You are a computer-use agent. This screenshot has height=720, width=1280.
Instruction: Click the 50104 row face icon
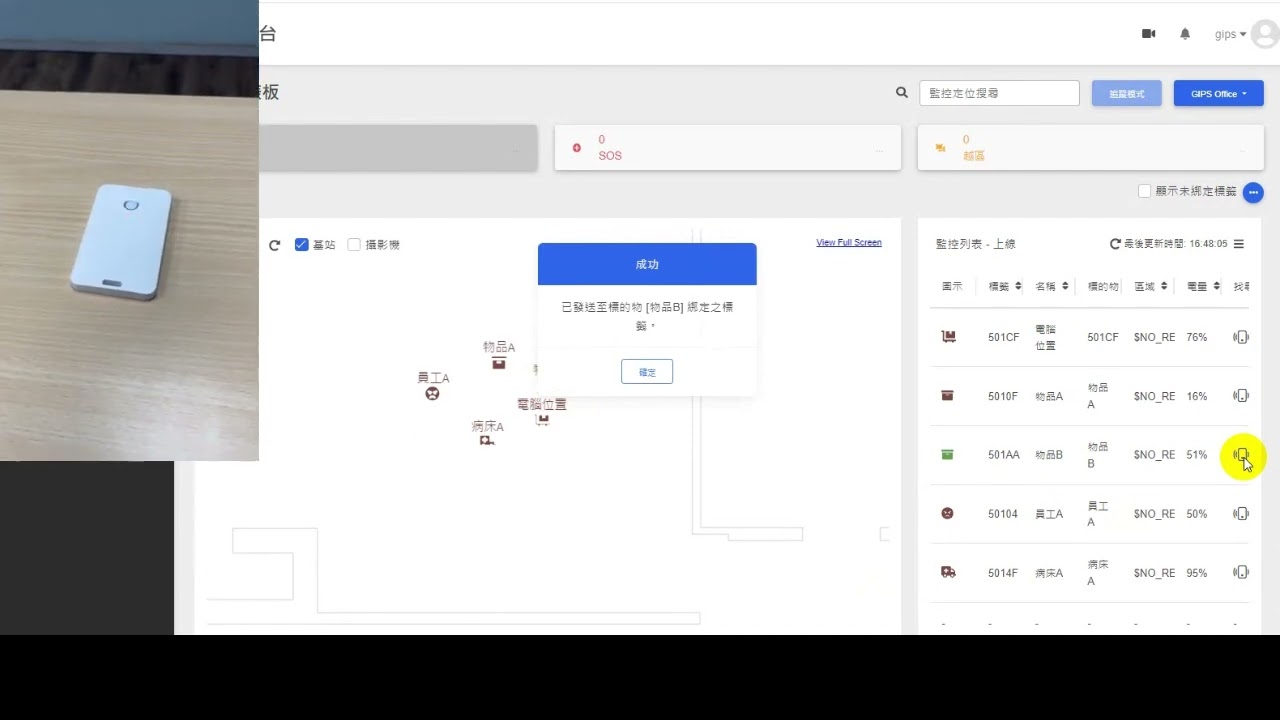pyautogui.click(x=947, y=513)
